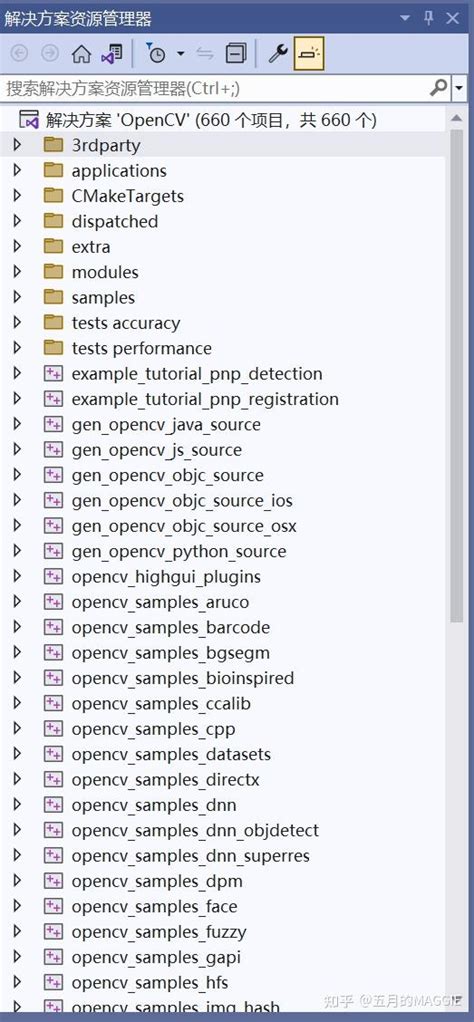The height and width of the screenshot is (1022, 474).
Task: Click the vertical scrollbar thumb
Action: tap(456, 375)
